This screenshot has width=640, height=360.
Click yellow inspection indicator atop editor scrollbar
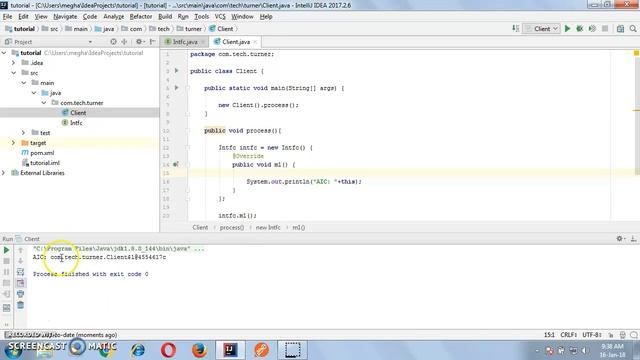coord(636,53)
